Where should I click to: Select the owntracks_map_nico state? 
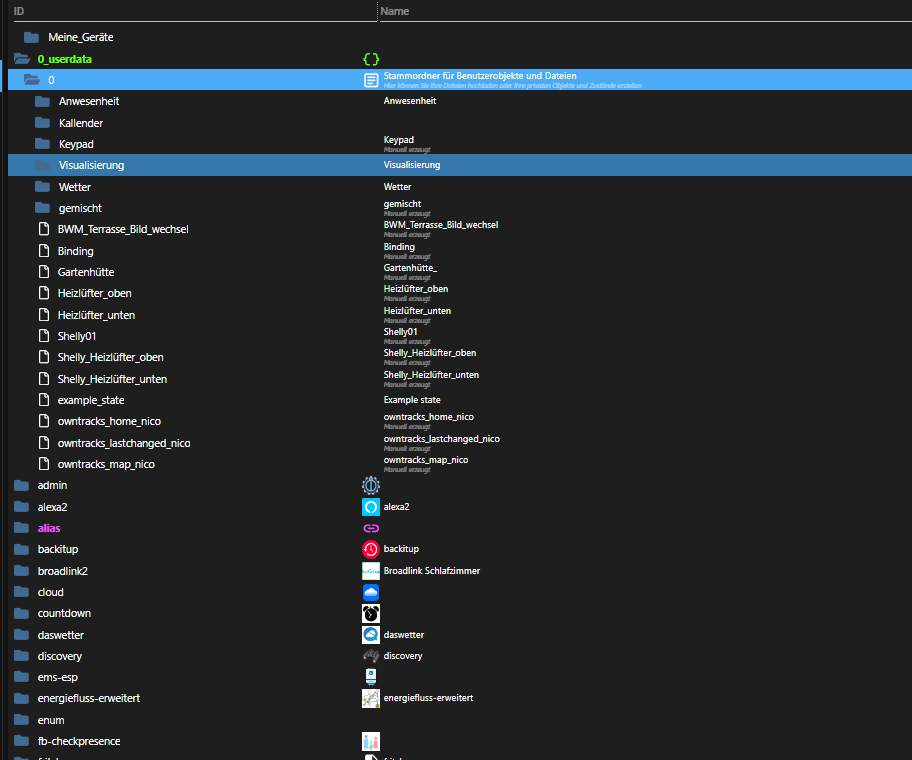(x=106, y=464)
